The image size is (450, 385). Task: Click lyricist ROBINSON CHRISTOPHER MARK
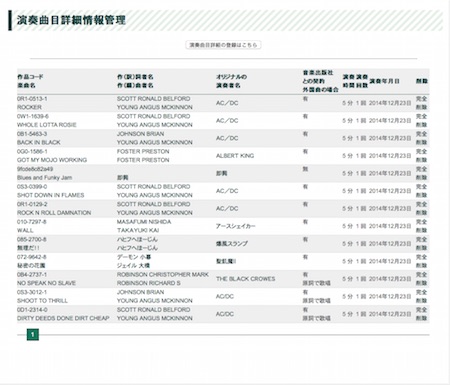(163, 274)
